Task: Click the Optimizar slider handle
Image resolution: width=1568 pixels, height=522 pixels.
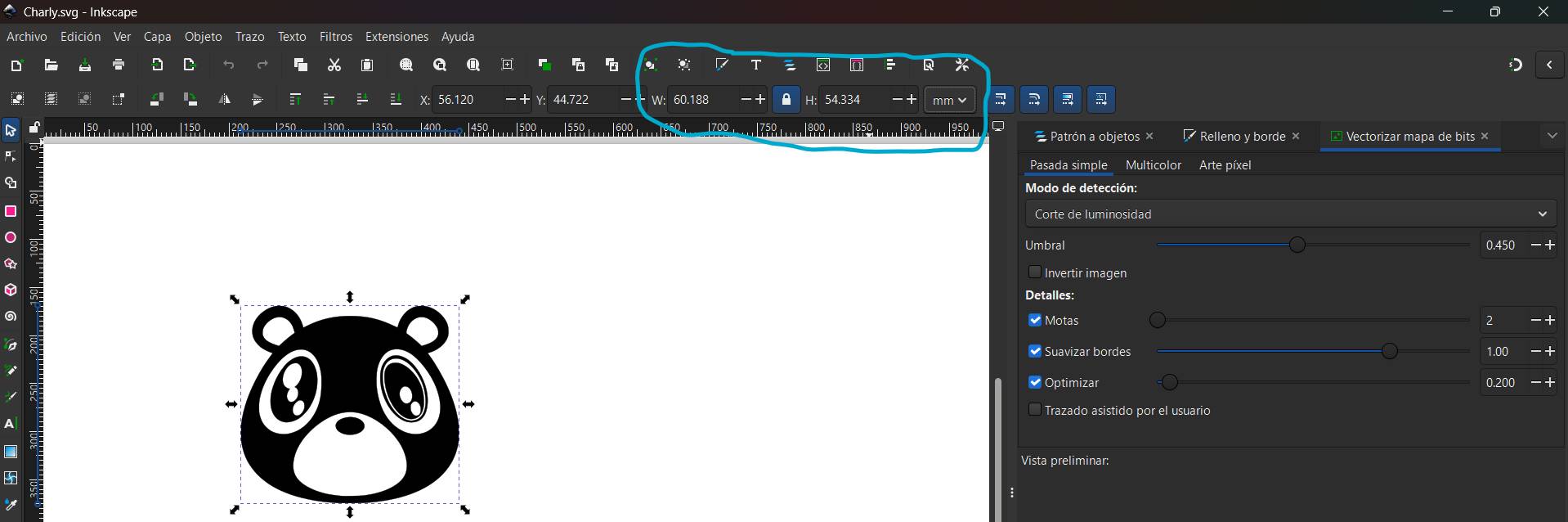Action: pyautogui.click(x=1170, y=382)
